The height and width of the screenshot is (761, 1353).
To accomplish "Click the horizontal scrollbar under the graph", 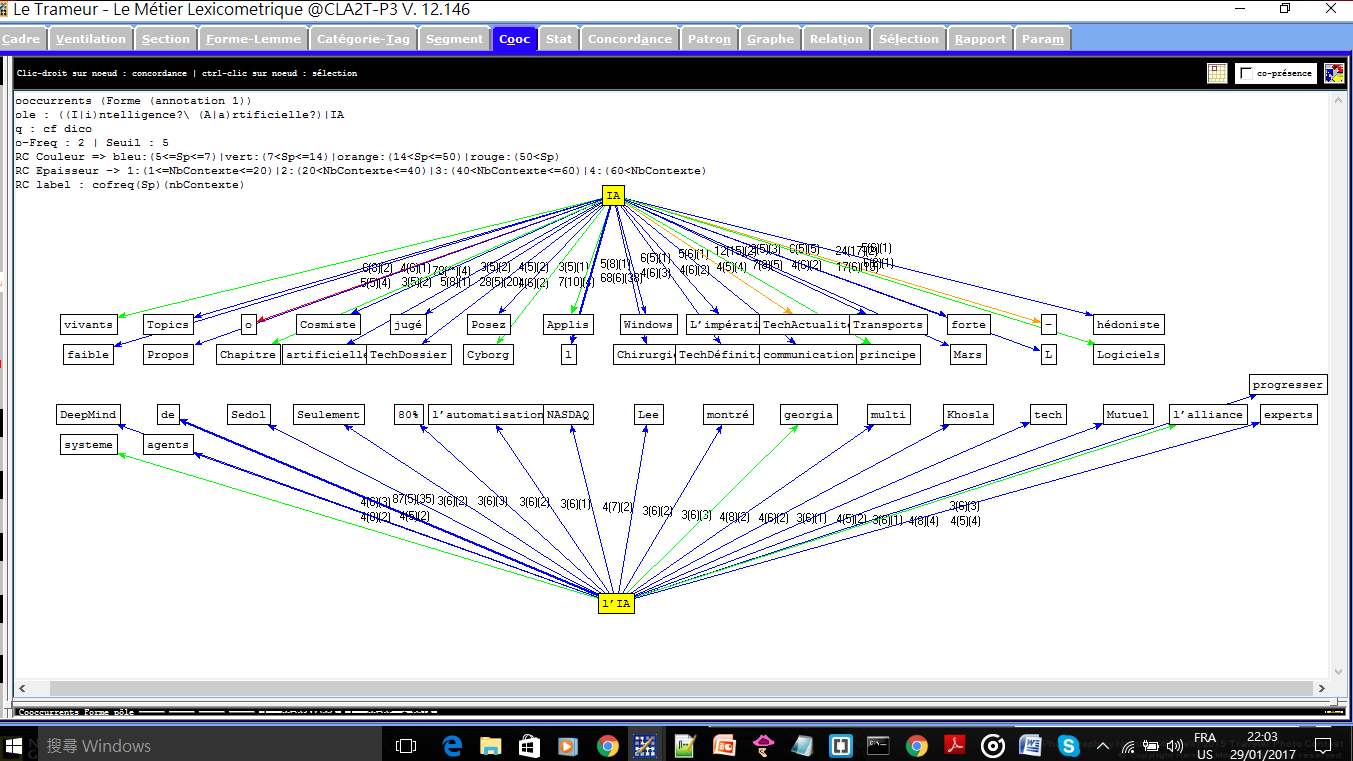I will tap(670, 689).
